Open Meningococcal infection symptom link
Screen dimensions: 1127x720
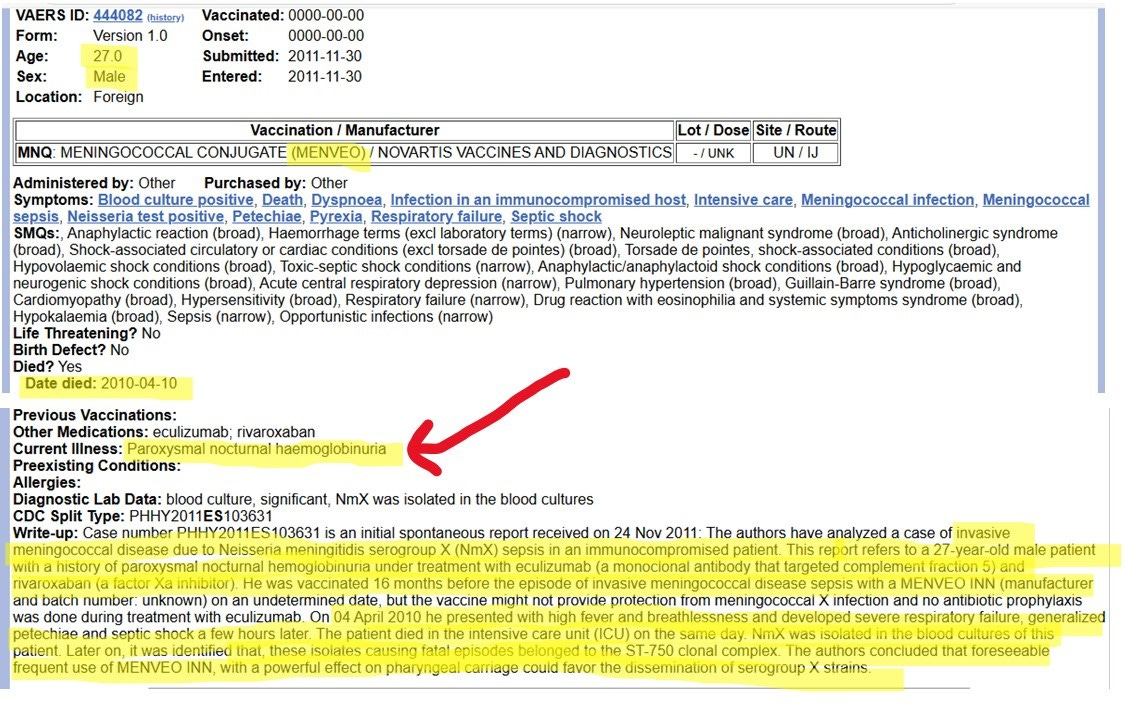pos(888,200)
